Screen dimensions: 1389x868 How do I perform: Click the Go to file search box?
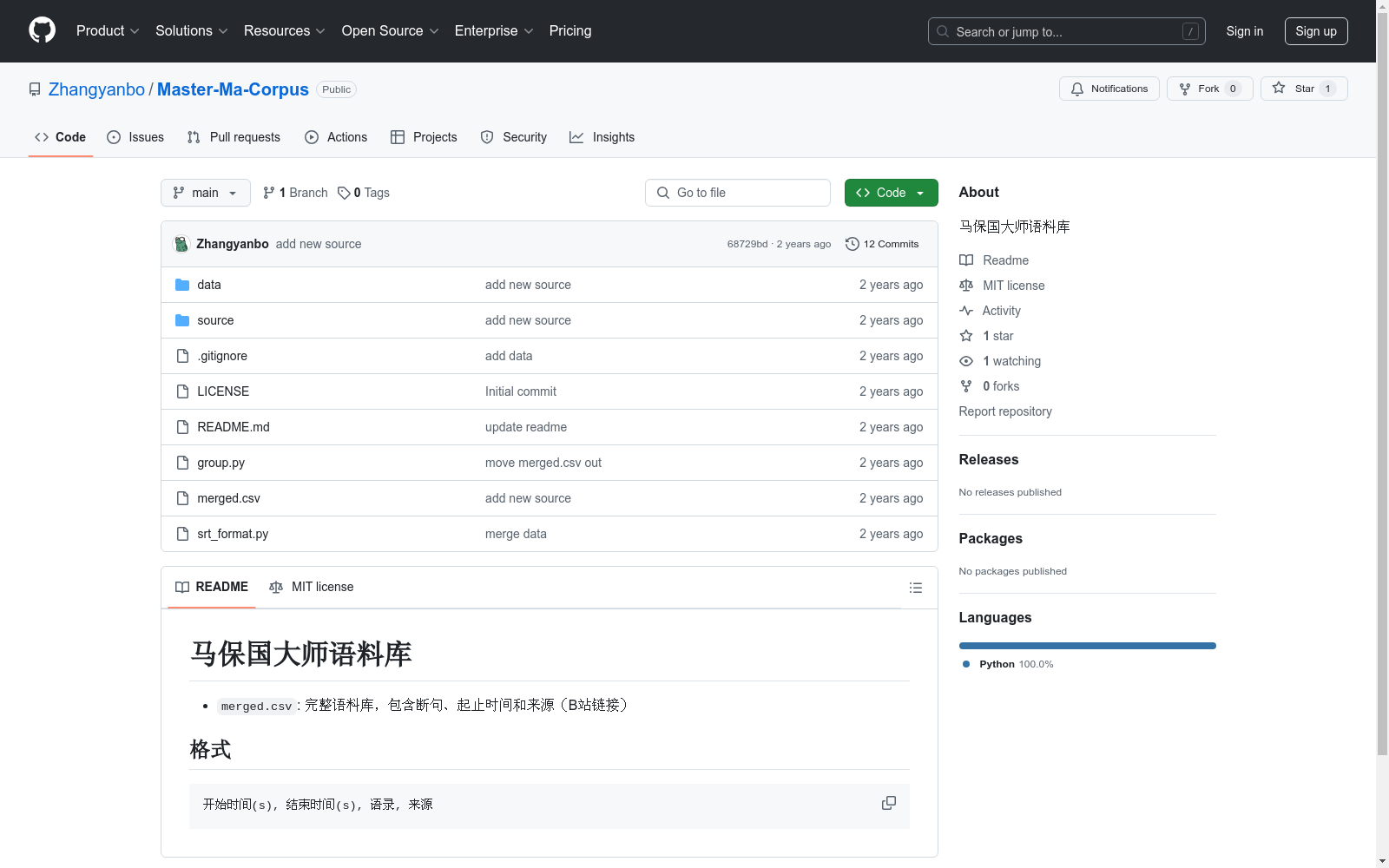738,193
